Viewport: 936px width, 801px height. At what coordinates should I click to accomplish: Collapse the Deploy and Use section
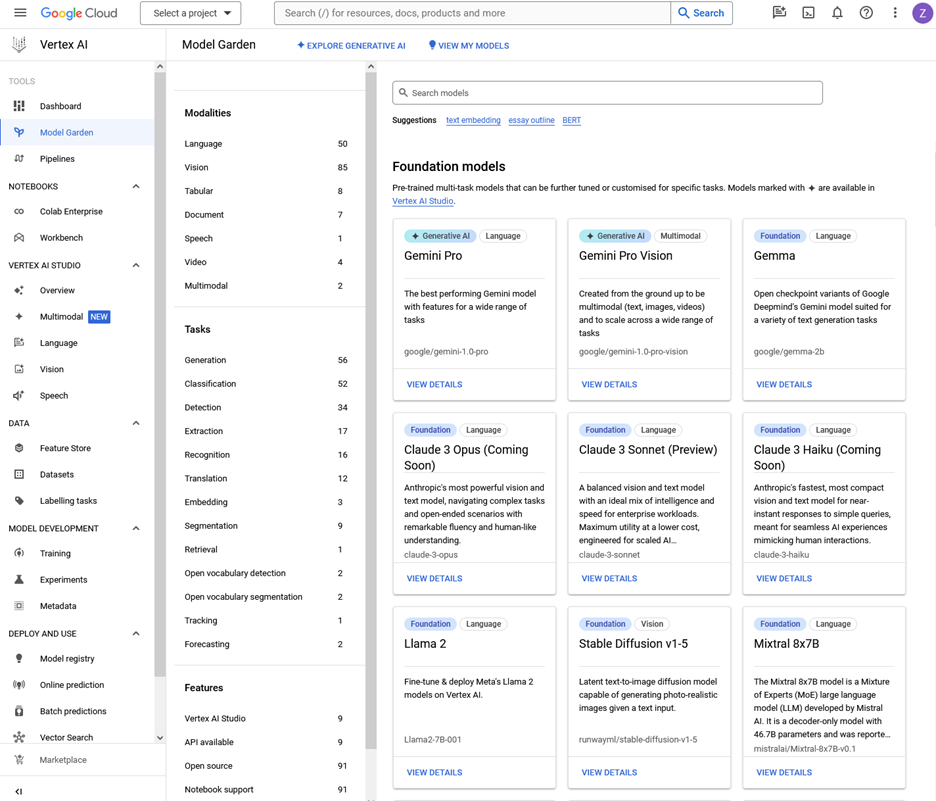click(136, 633)
